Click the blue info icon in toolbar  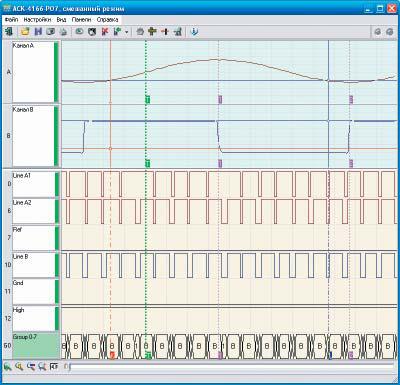click(194, 32)
